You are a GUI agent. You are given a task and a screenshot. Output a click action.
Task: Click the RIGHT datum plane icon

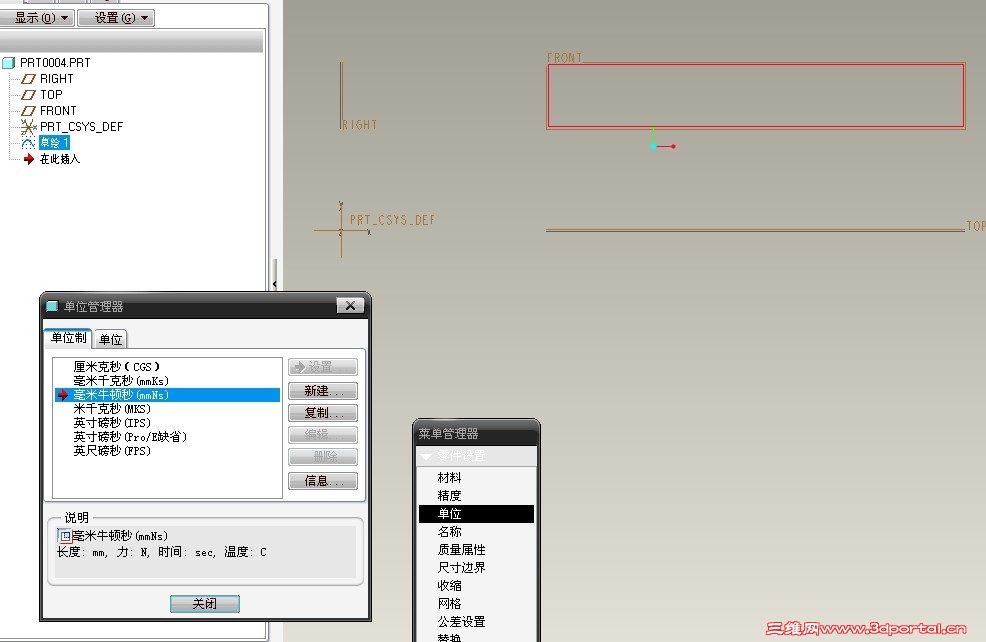[x=28, y=79]
